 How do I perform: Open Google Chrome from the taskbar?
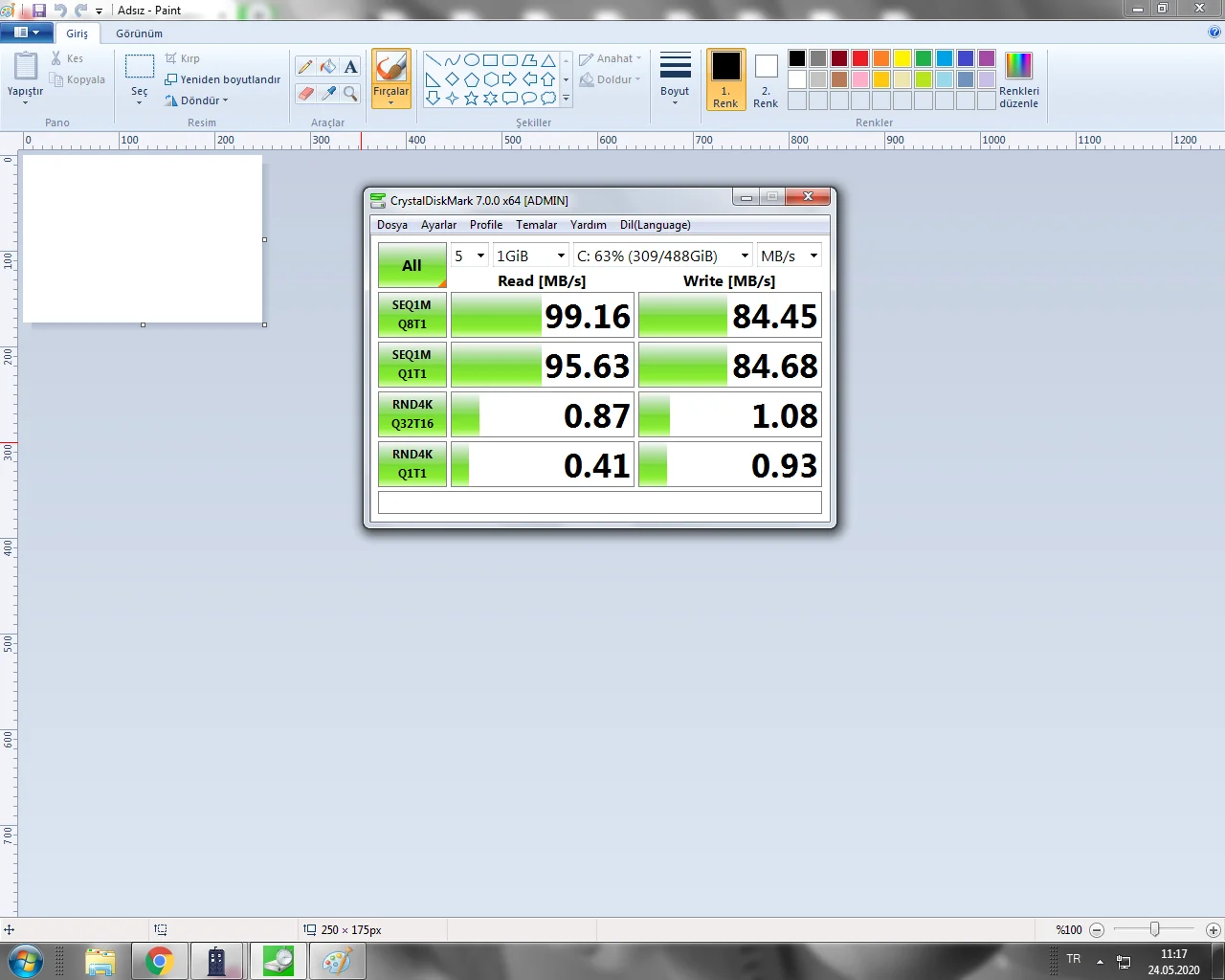(x=159, y=961)
